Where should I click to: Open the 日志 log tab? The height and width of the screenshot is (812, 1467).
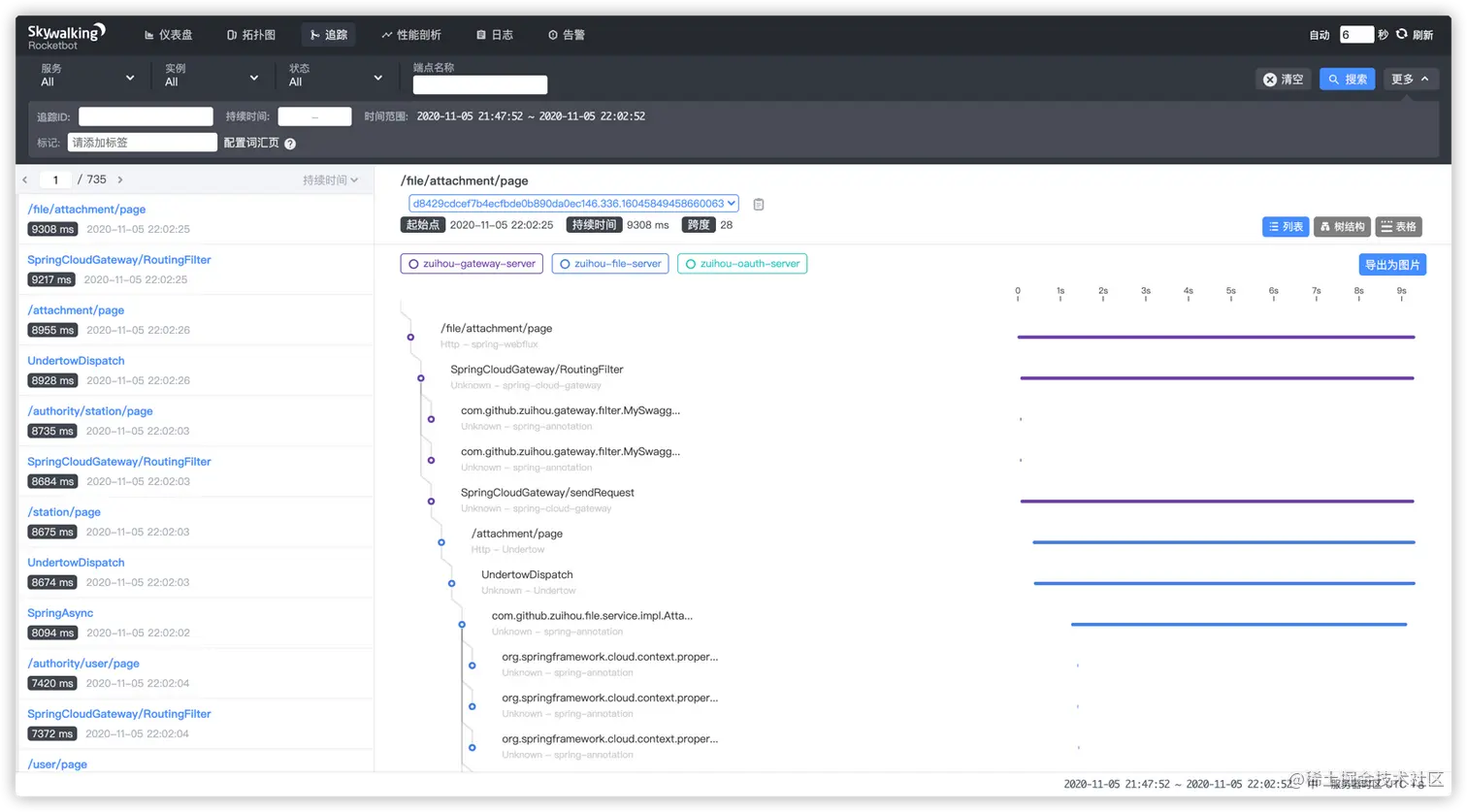[x=495, y=35]
